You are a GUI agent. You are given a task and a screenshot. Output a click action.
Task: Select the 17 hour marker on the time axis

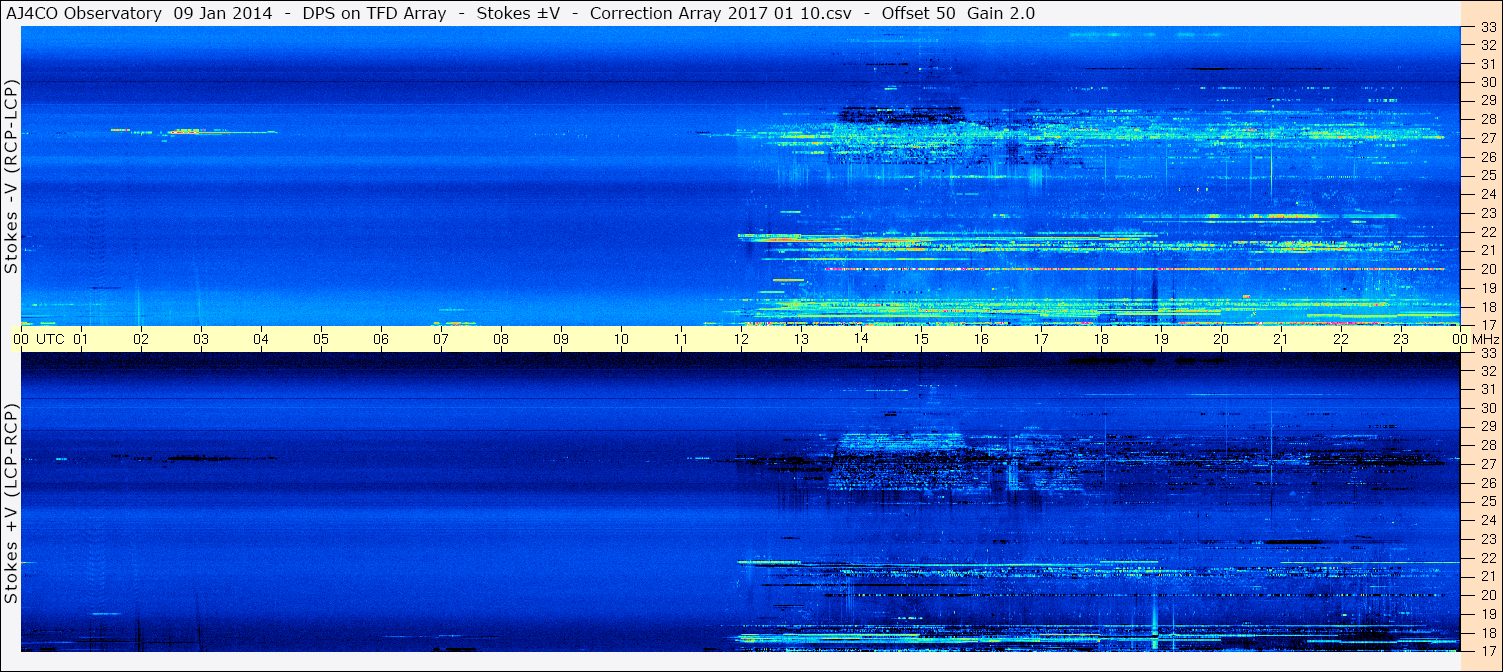pyautogui.click(x=1041, y=339)
